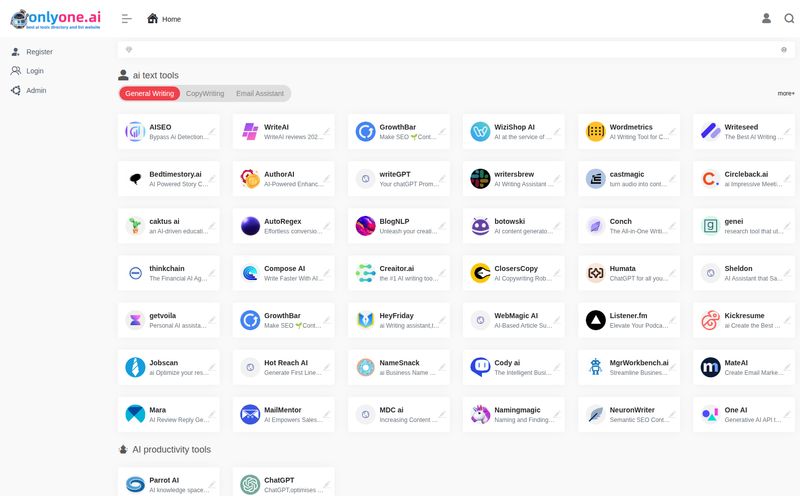Click the more+ link for text tools
The height and width of the screenshot is (496, 800).
coord(786,93)
